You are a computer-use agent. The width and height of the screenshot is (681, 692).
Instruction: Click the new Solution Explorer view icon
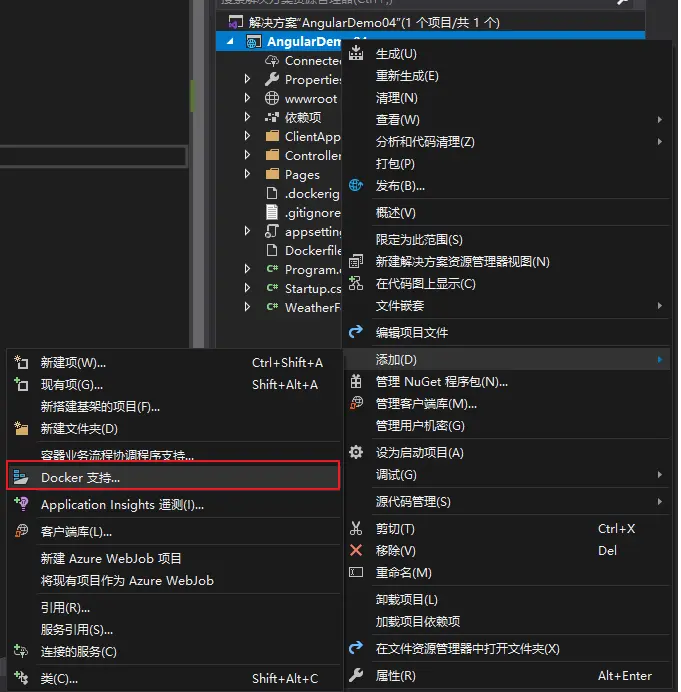tap(356, 261)
